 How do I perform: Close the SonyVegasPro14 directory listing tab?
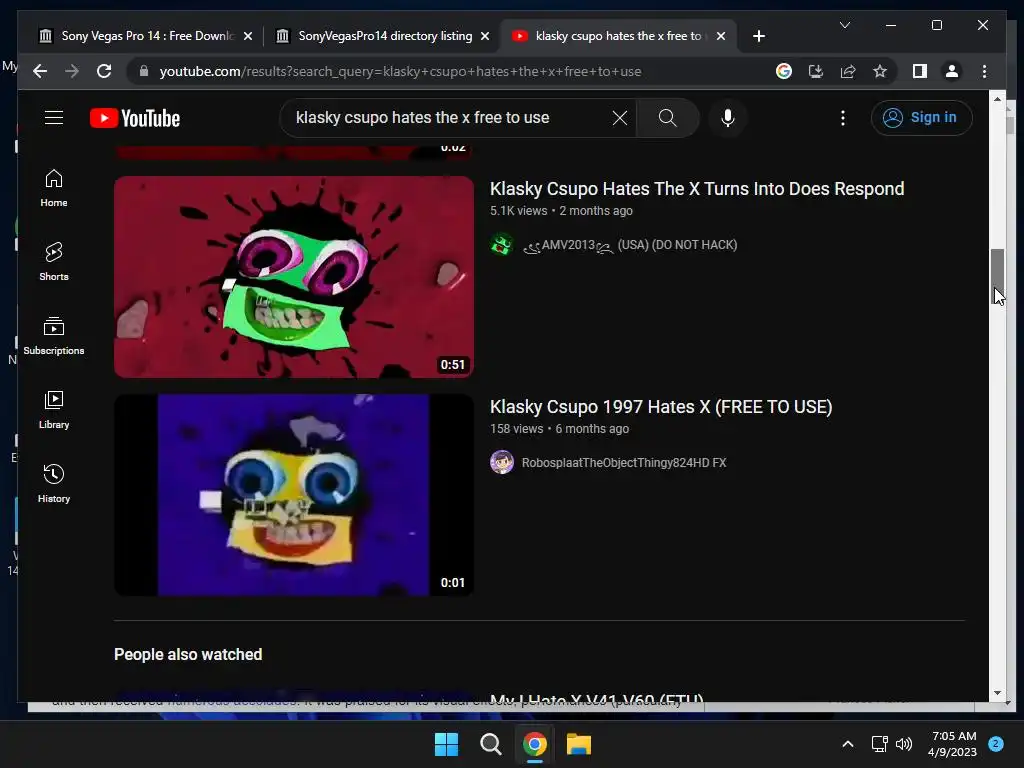485,36
